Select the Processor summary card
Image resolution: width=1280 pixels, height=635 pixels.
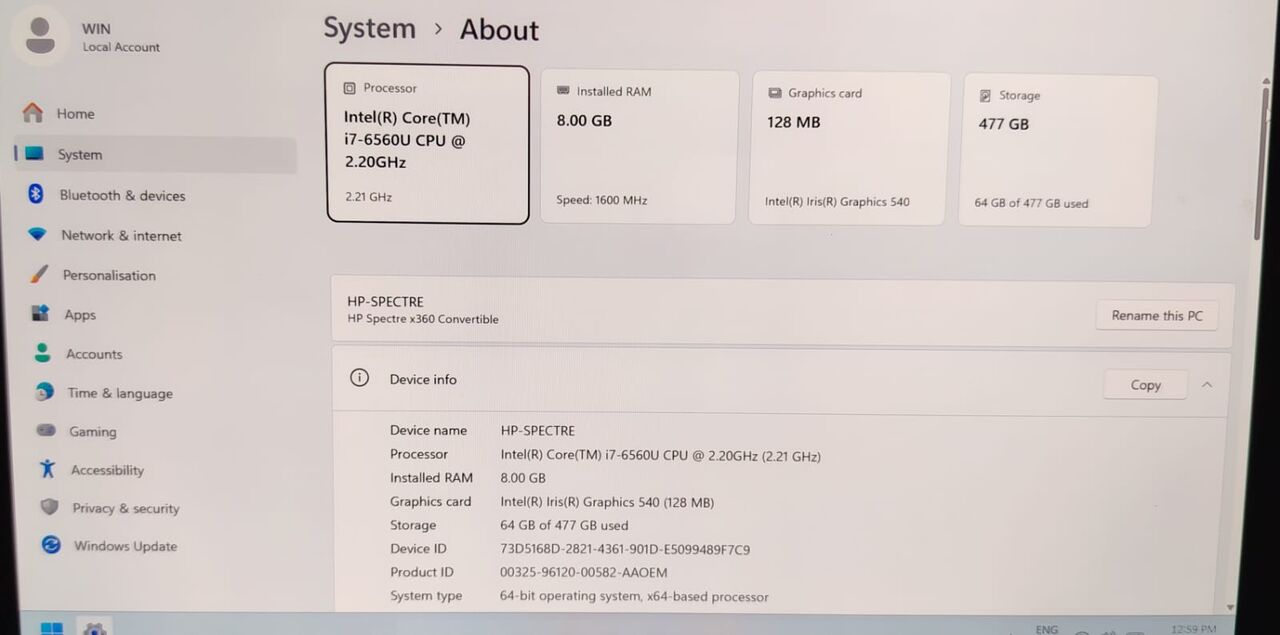pyautogui.click(x=427, y=144)
